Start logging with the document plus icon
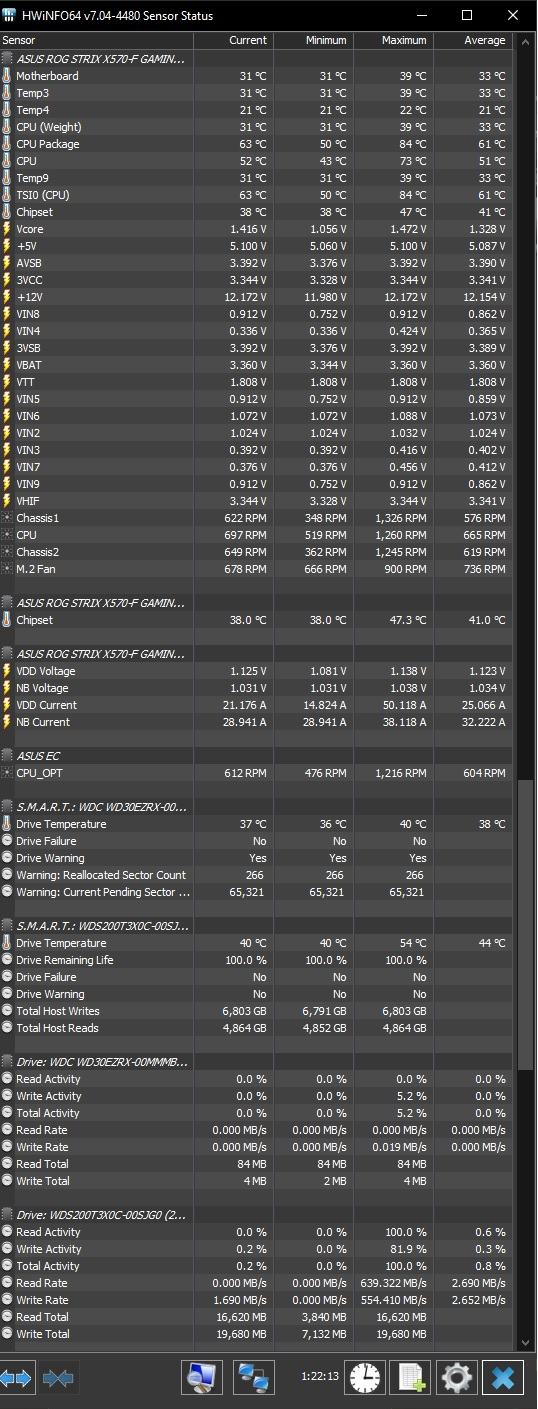This screenshot has width=538, height=1409. click(x=411, y=1378)
